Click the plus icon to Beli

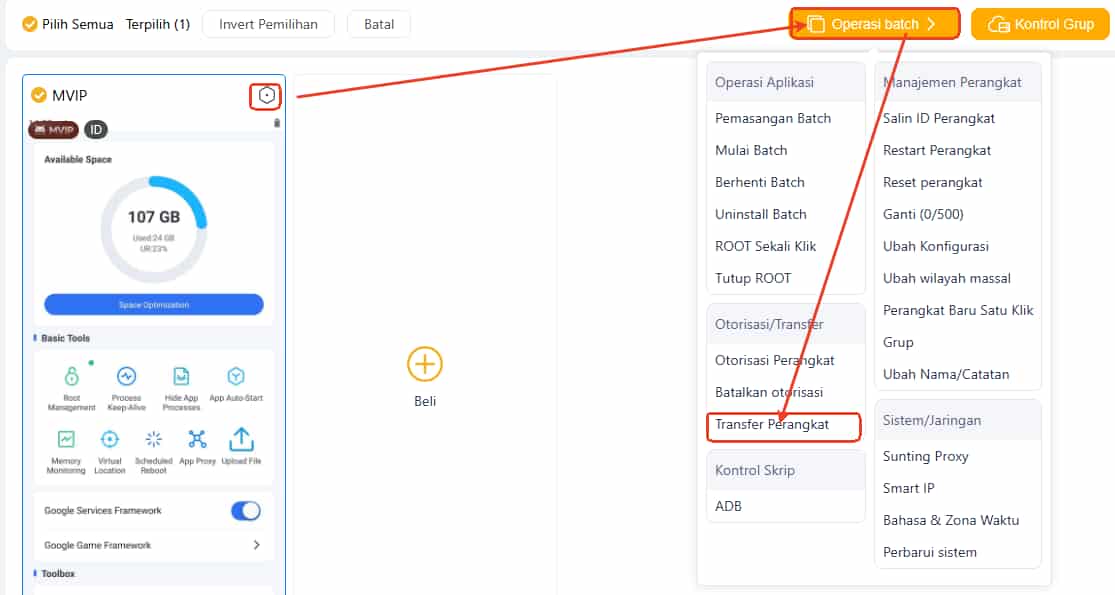coord(425,363)
